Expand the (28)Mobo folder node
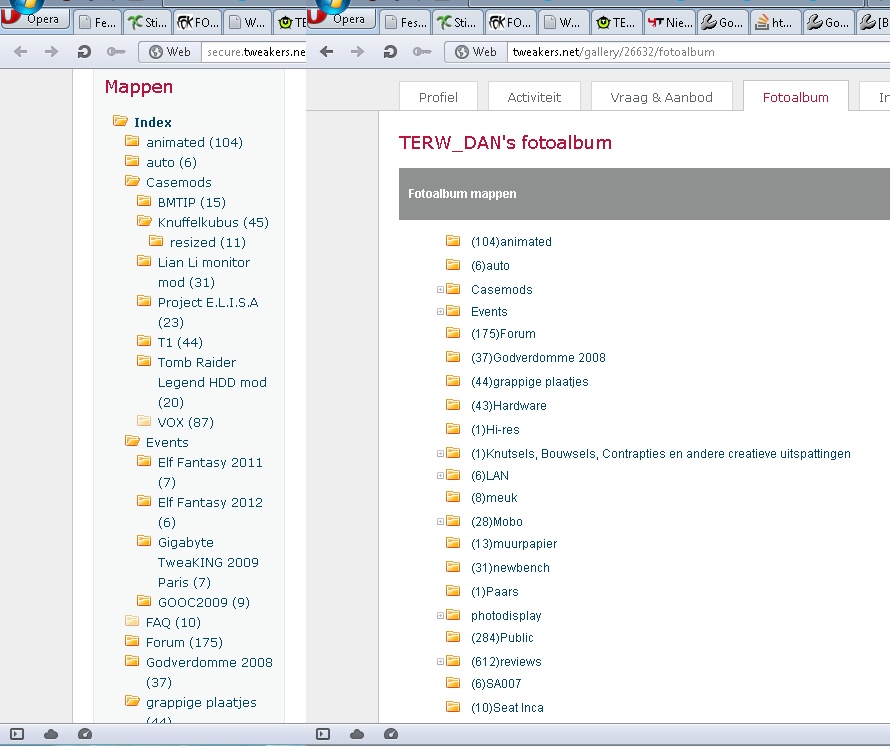890x746 pixels. tap(440, 522)
